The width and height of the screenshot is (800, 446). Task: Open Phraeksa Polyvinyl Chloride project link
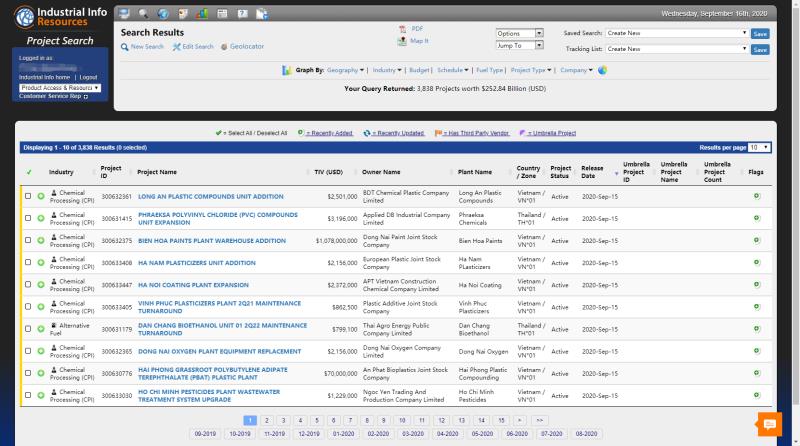point(217,218)
